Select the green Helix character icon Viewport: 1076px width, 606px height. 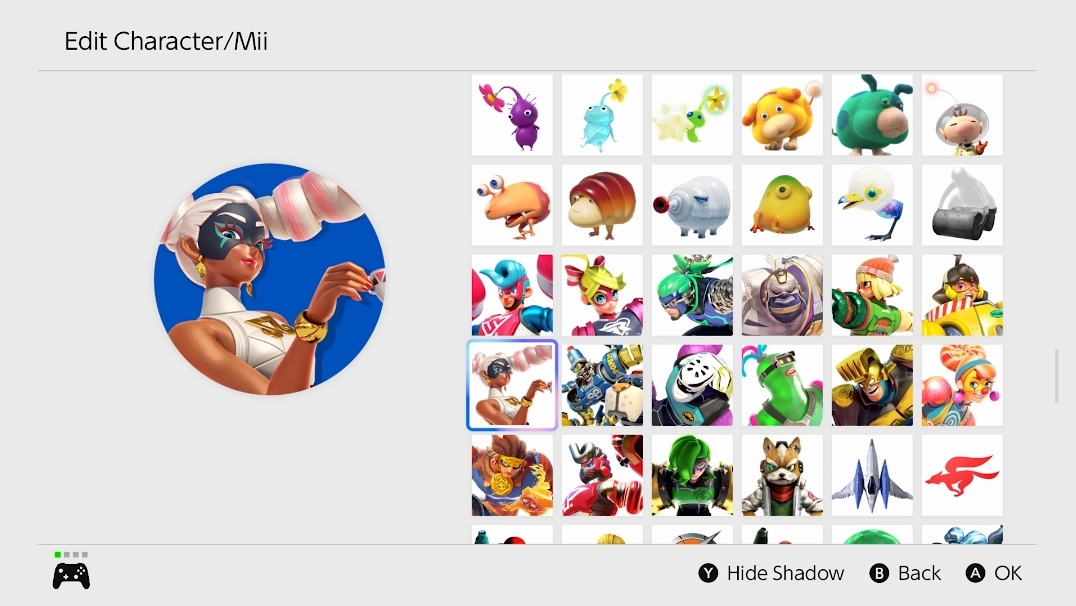click(782, 385)
